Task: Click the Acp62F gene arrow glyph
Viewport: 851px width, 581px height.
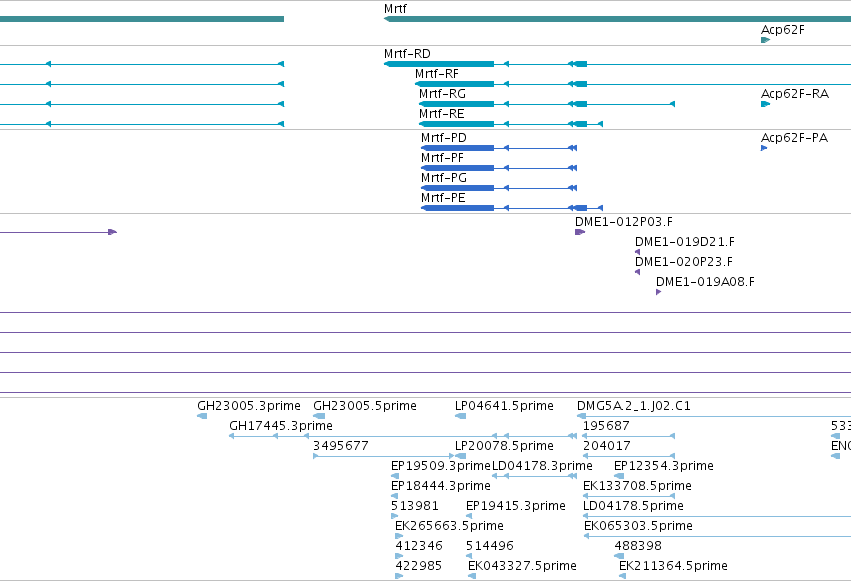Action: (x=765, y=40)
